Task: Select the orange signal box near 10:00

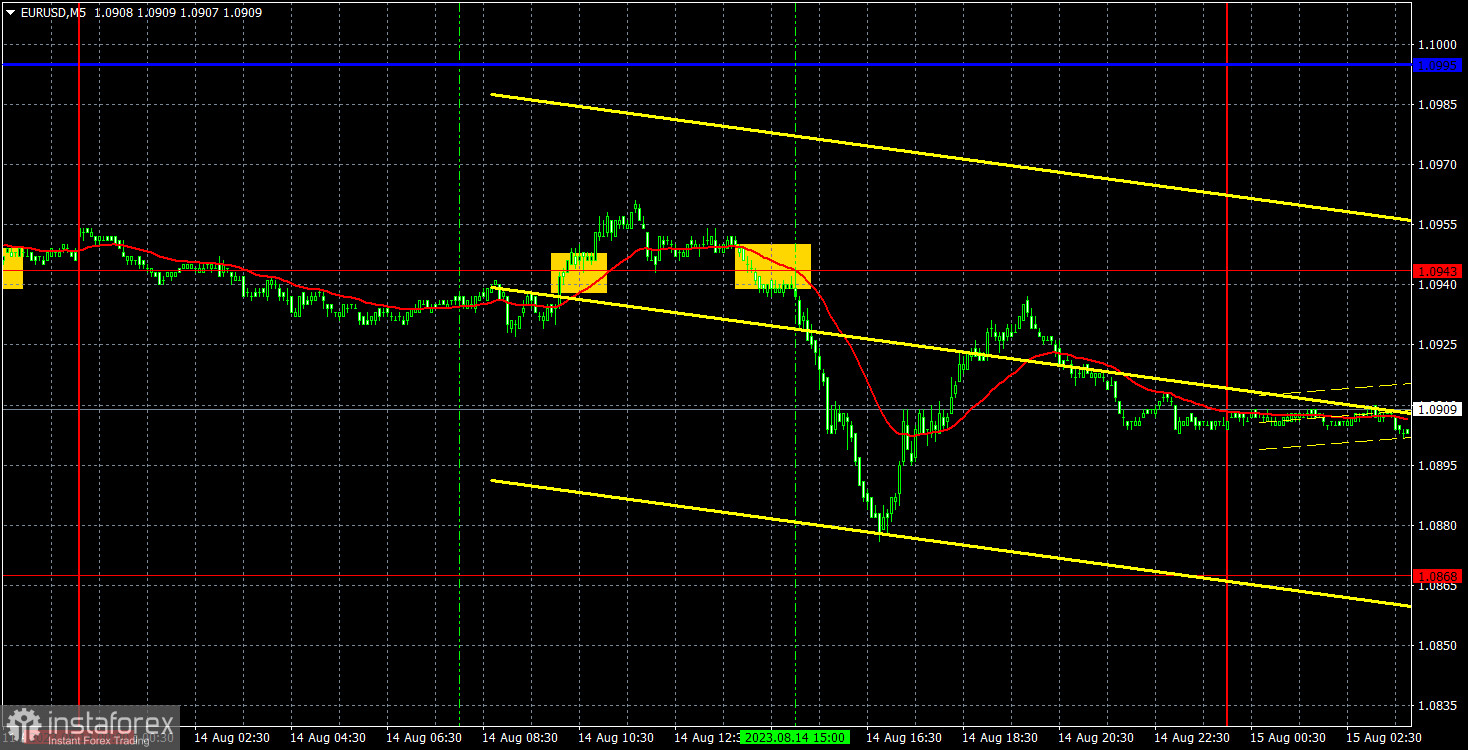Action: coord(579,273)
